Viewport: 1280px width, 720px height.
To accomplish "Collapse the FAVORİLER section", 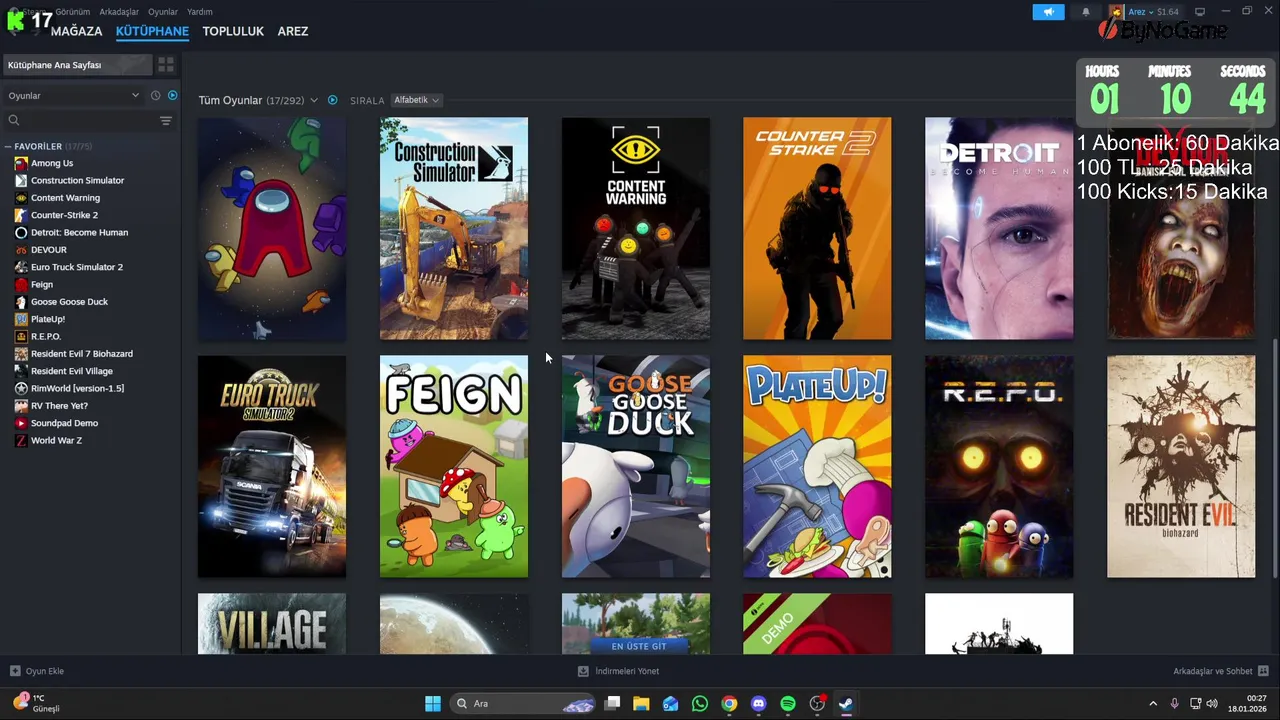I will [8, 146].
